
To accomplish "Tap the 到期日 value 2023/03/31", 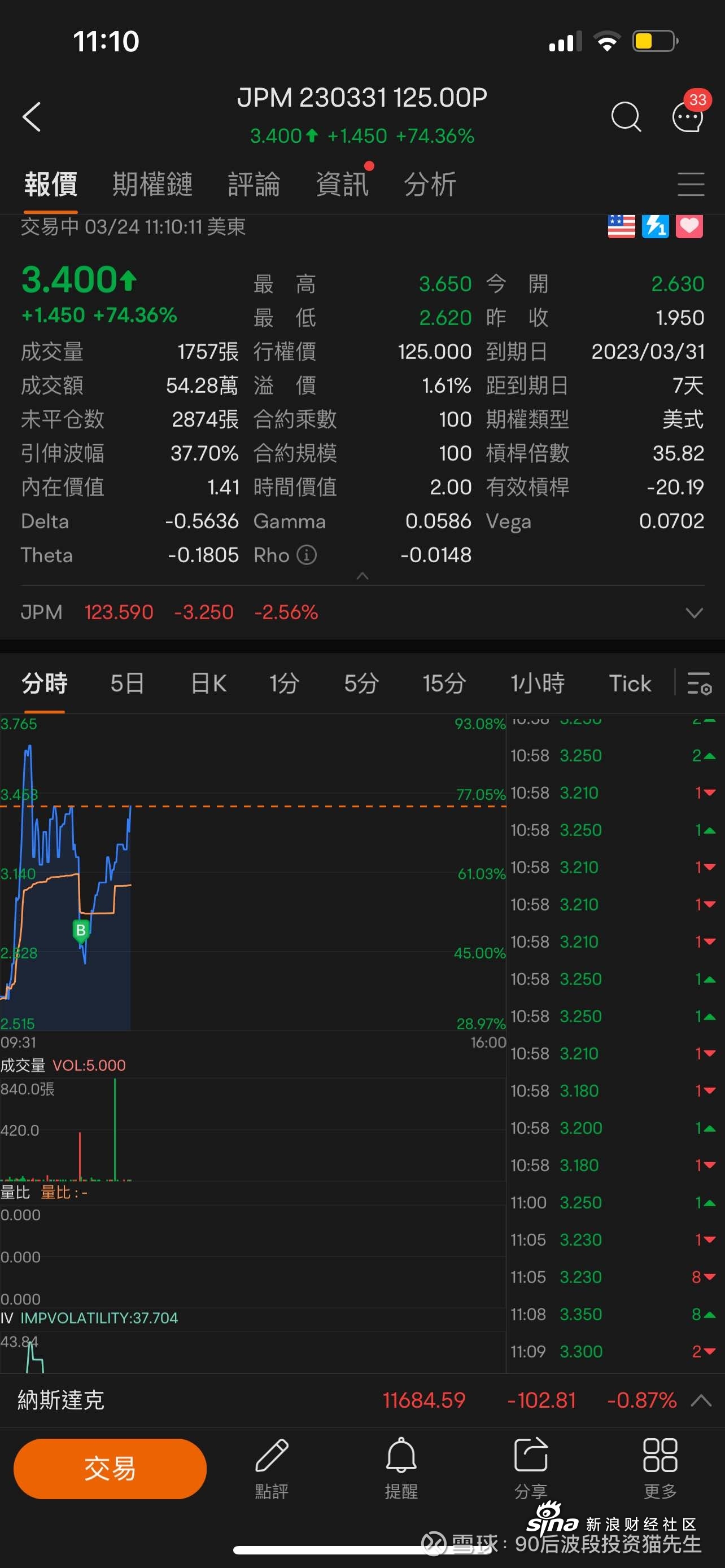I will 648,351.
